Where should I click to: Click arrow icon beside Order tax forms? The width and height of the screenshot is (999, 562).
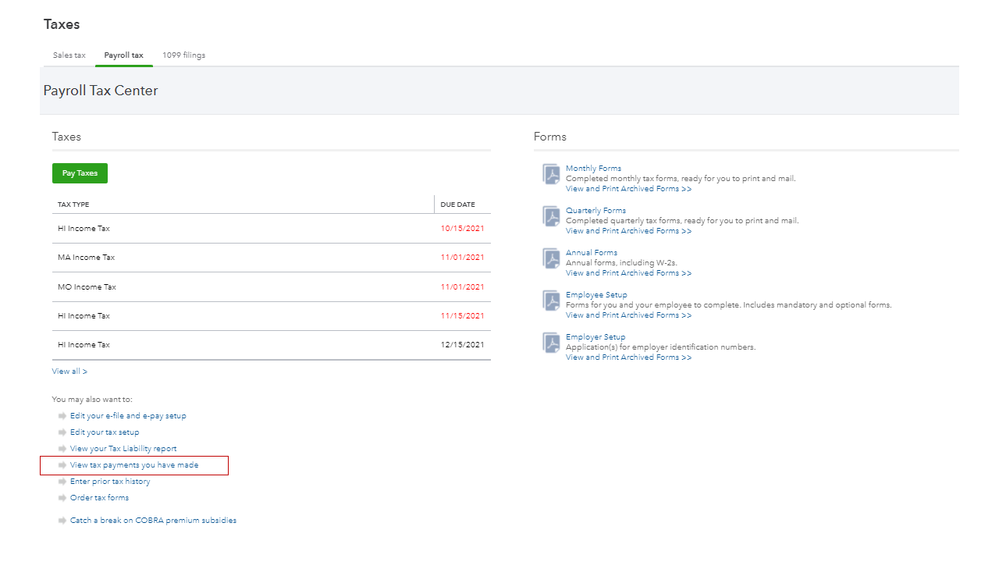tap(62, 498)
